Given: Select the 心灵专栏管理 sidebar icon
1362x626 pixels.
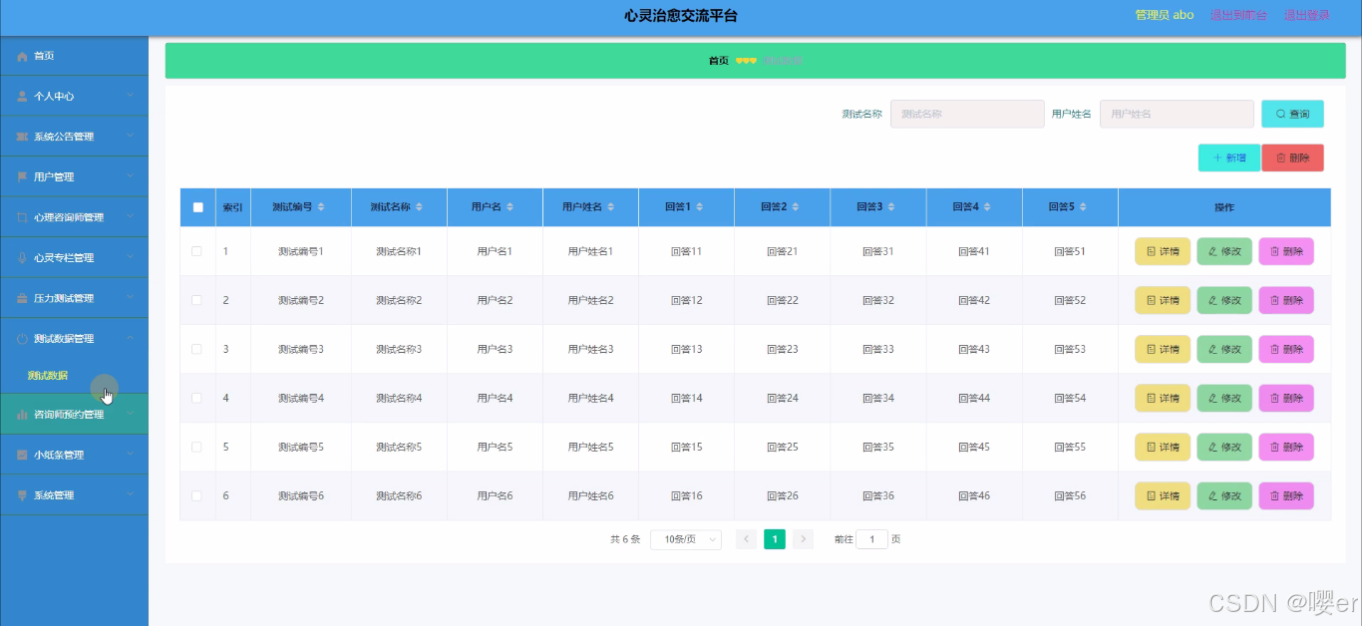Looking at the screenshot, I should coord(22,257).
